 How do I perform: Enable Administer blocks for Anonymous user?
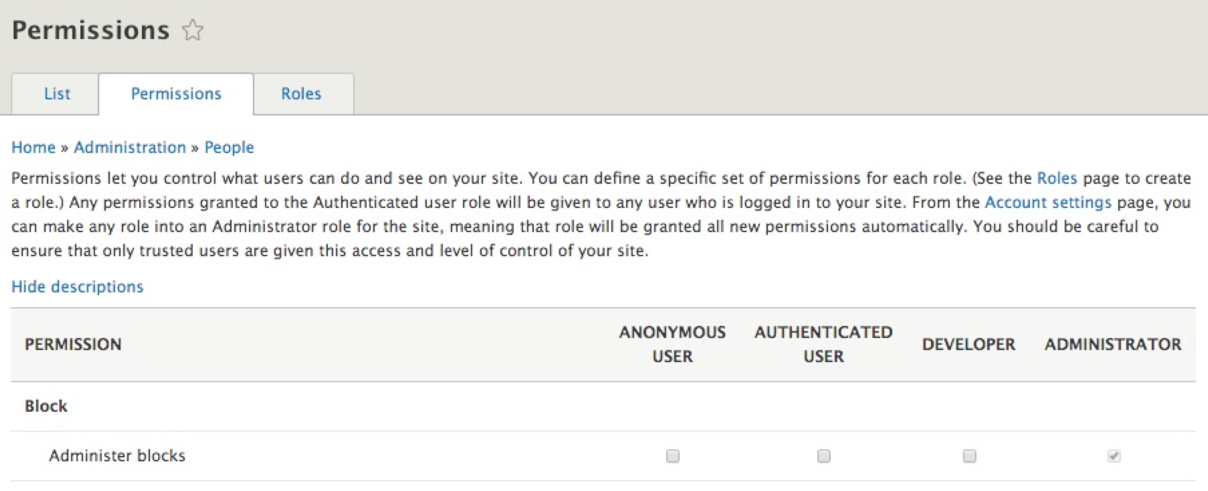pos(673,456)
